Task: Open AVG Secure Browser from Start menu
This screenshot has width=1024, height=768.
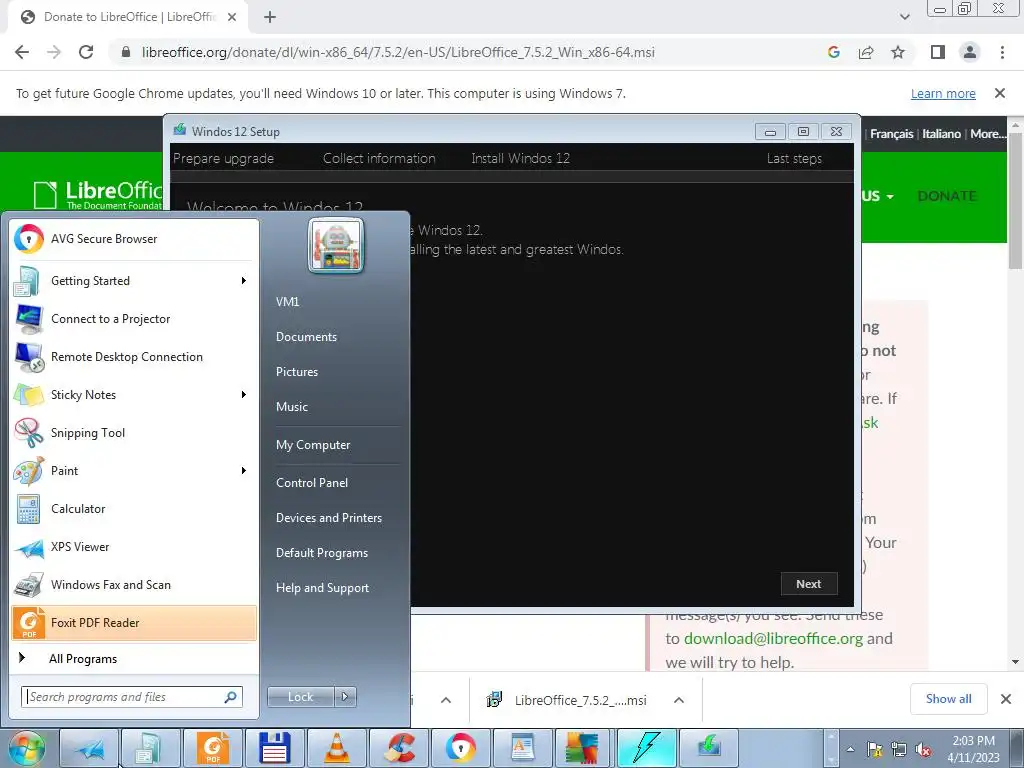Action: tap(135, 239)
